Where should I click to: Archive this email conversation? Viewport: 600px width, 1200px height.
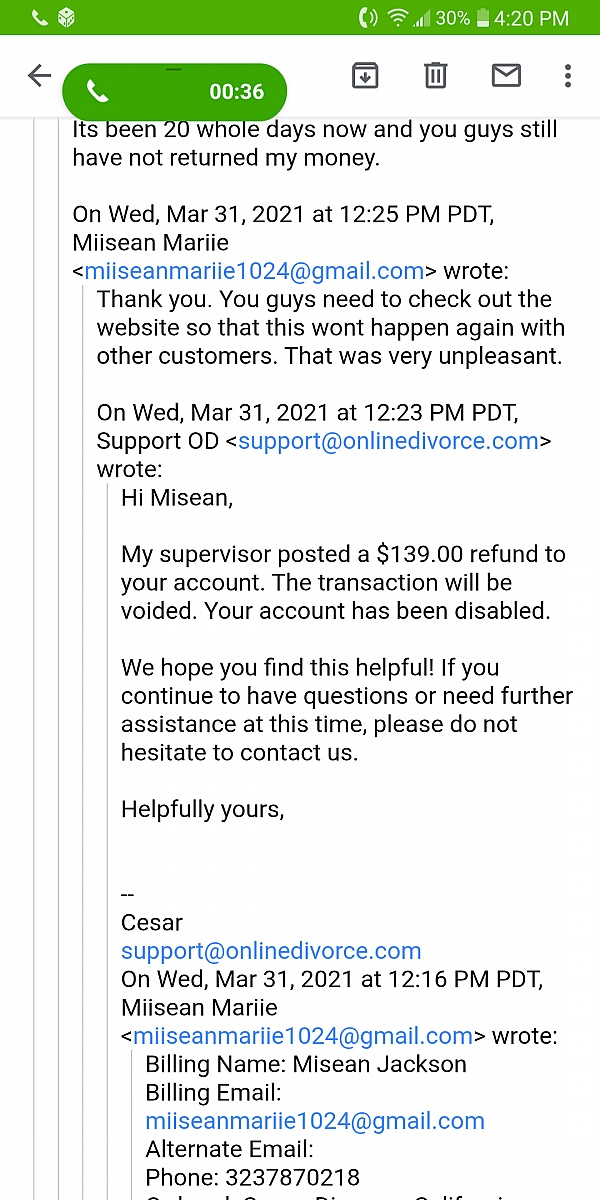(365, 75)
